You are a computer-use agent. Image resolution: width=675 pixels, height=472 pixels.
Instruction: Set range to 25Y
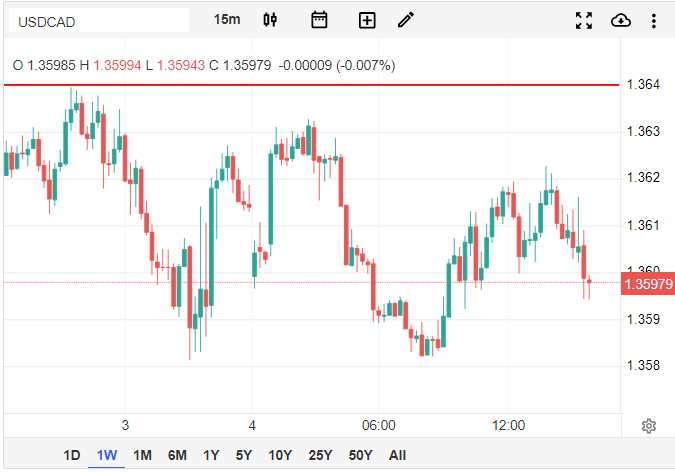320,455
